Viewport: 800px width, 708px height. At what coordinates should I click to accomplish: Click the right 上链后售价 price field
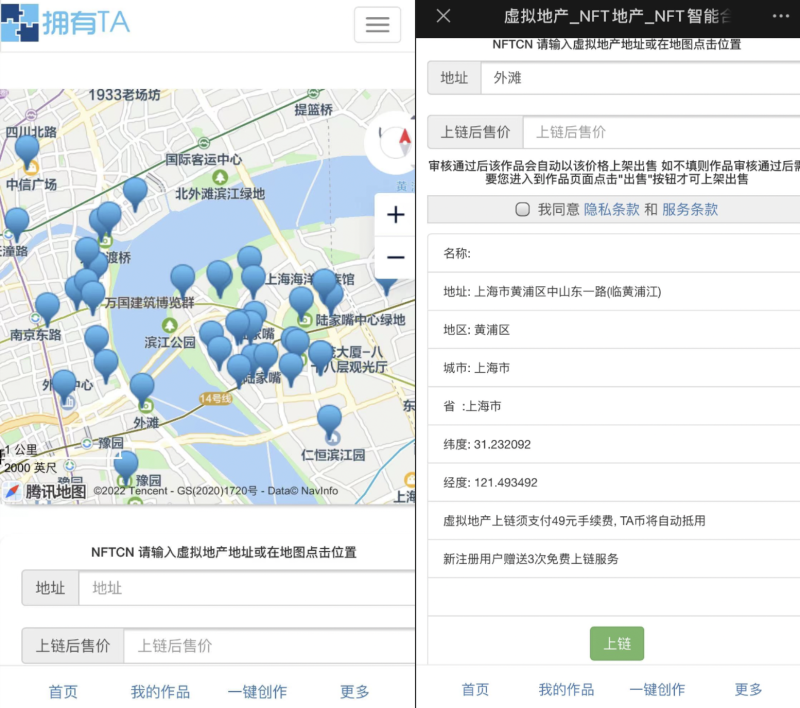click(x=662, y=132)
